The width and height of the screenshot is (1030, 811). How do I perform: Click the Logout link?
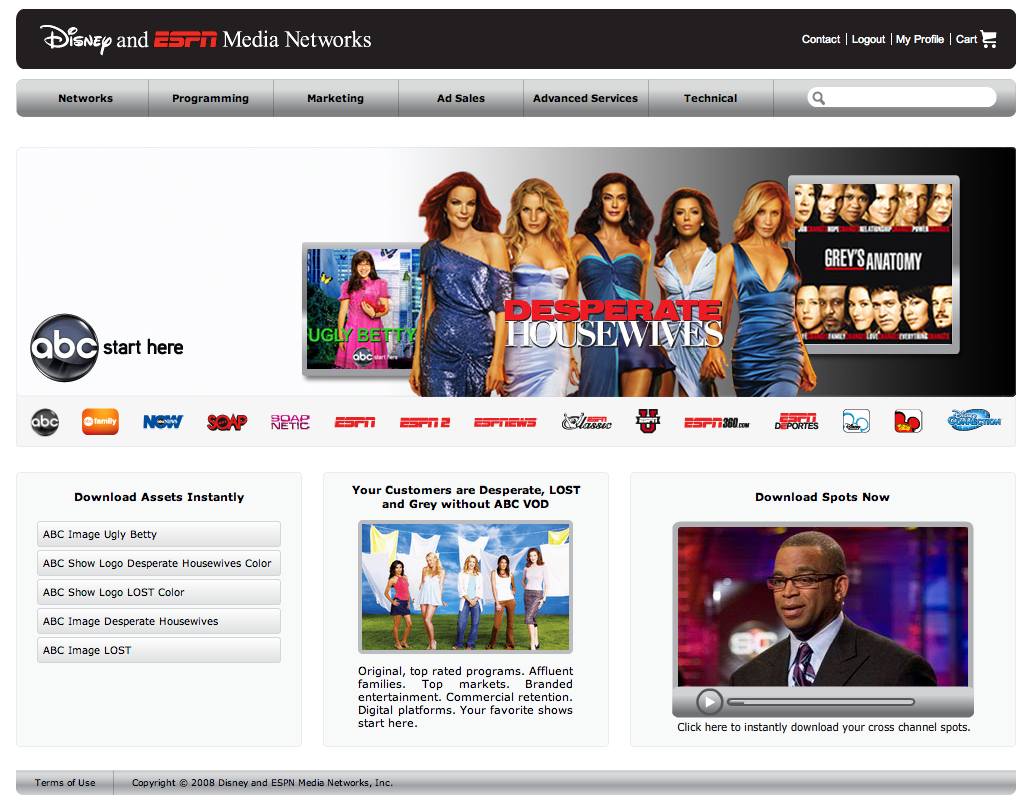[867, 39]
